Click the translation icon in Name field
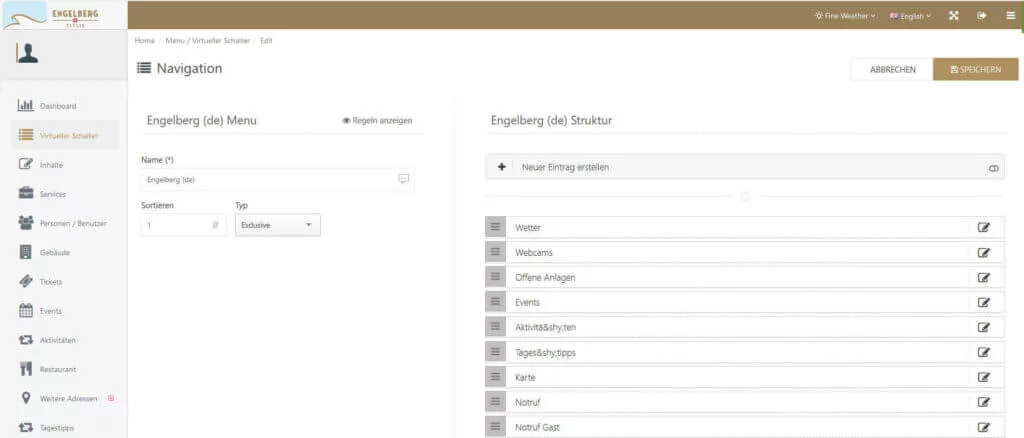 tap(404, 179)
